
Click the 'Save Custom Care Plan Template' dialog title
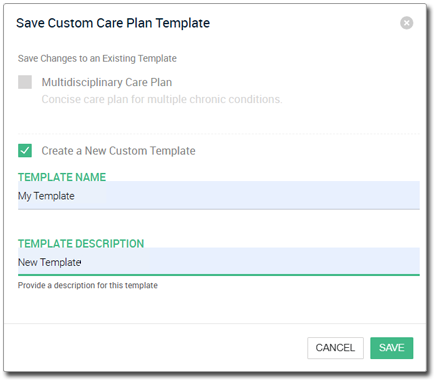click(x=113, y=23)
